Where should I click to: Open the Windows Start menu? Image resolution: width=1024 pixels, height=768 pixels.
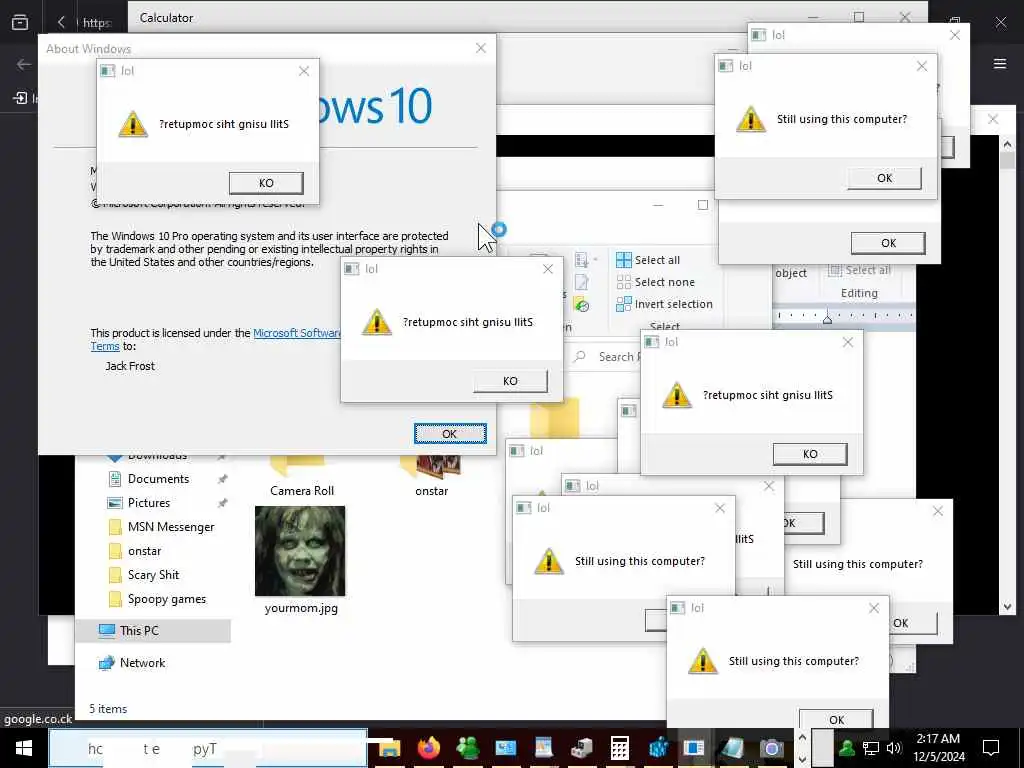[24, 748]
